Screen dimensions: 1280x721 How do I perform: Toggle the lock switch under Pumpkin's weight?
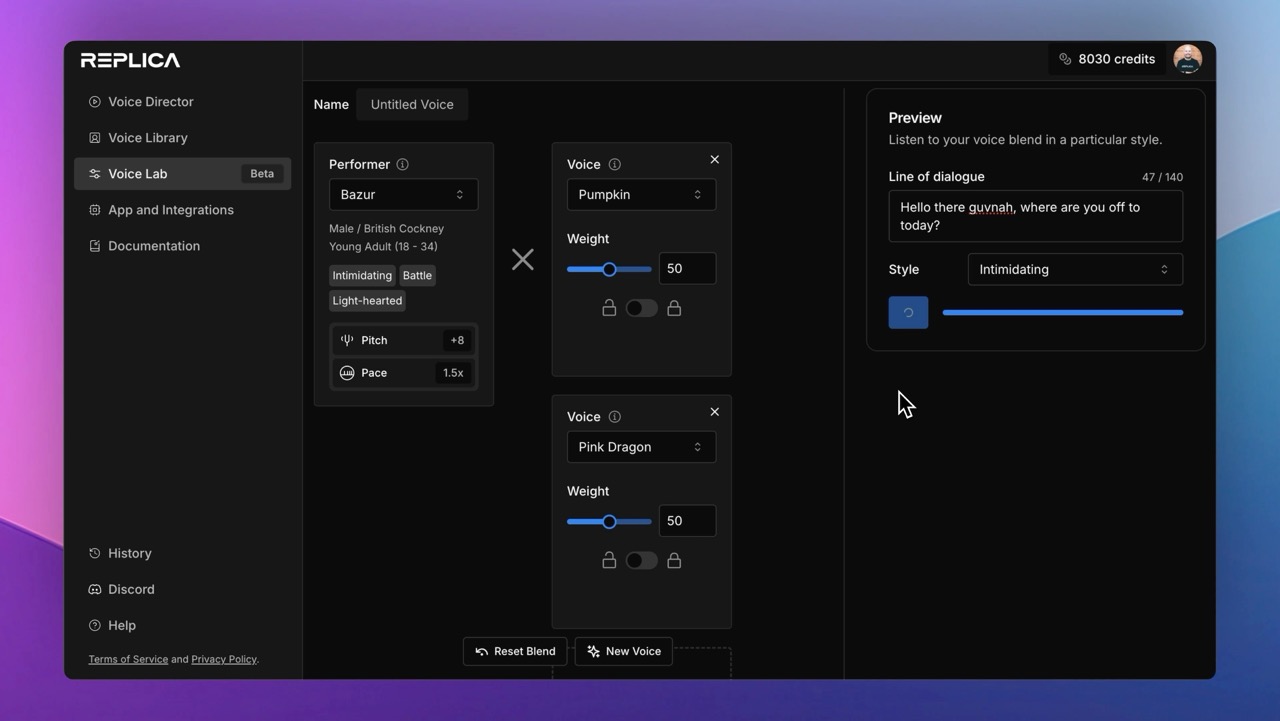tap(641, 307)
